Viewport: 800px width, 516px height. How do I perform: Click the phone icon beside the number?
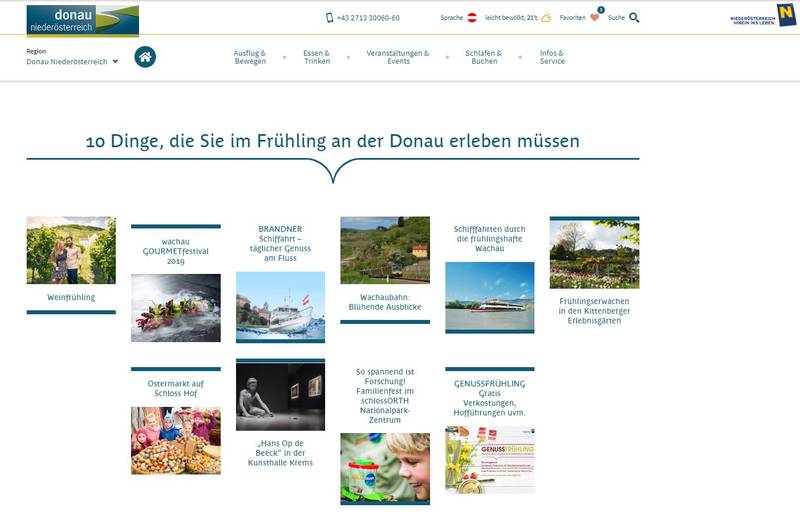[329, 18]
